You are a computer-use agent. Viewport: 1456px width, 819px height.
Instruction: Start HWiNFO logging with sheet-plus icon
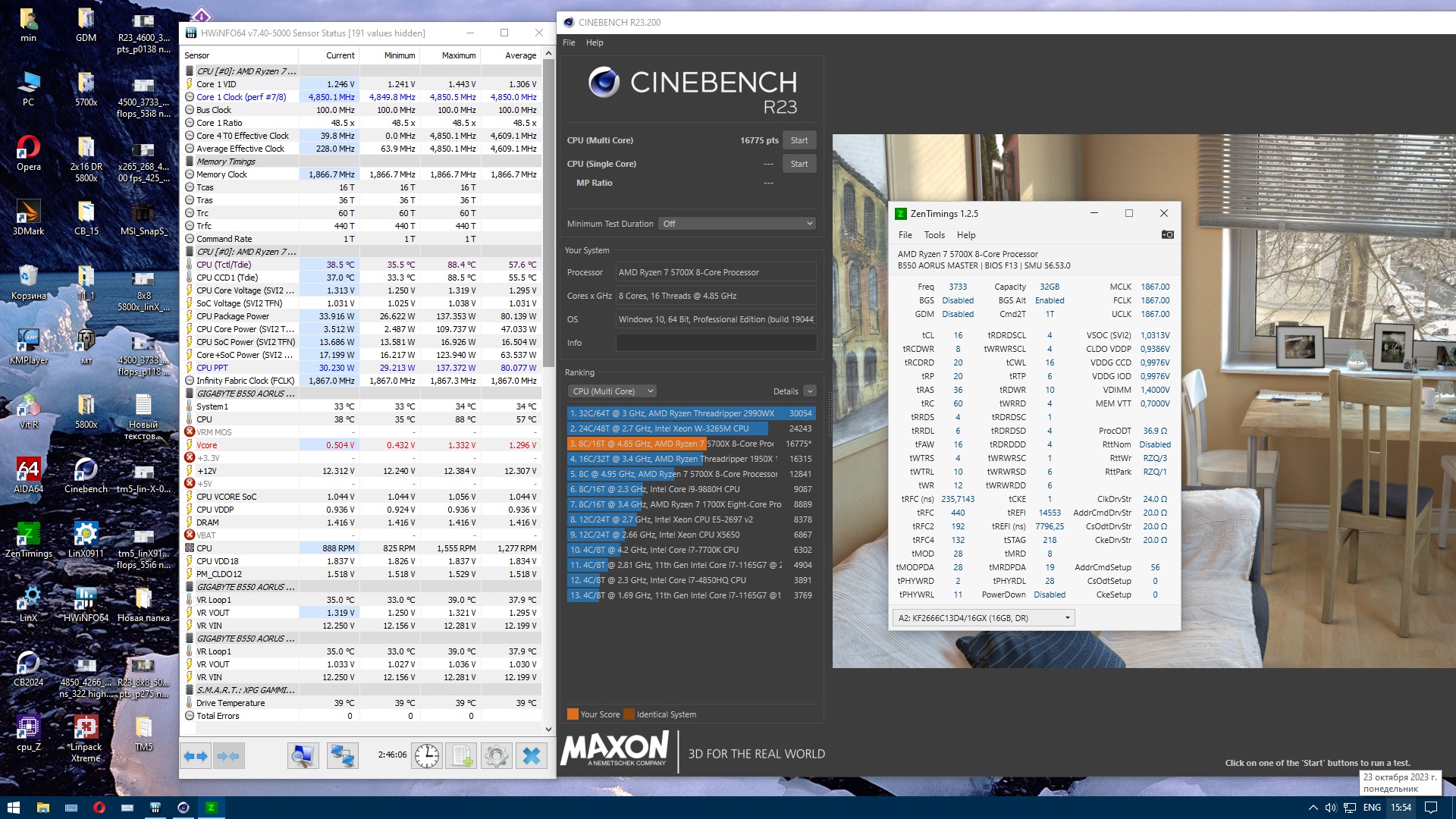461,756
